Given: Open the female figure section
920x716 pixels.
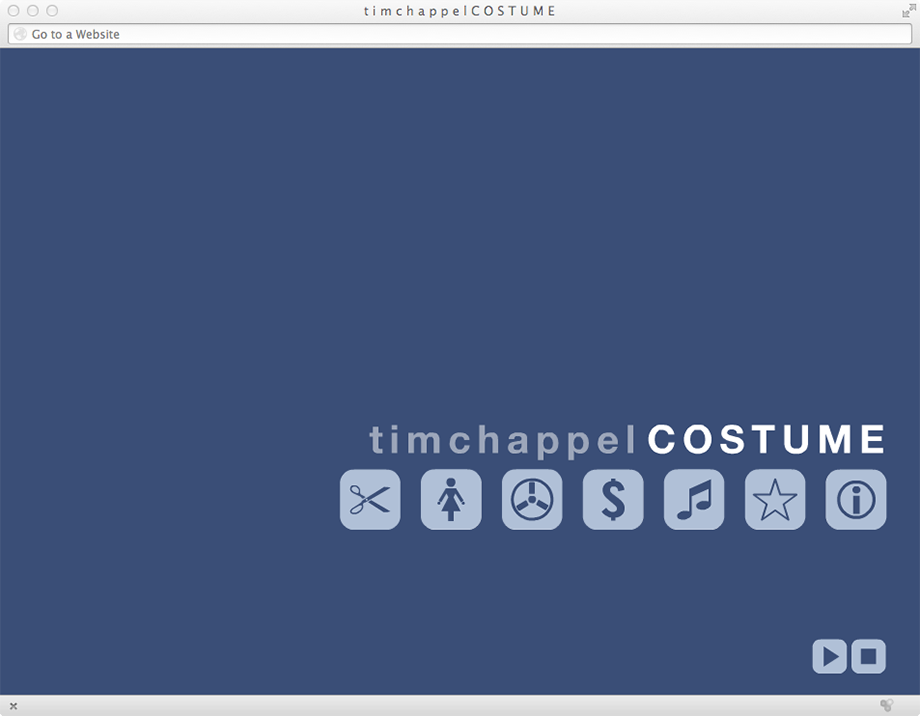Looking at the screenshot, I should click(x=450, y=499).
